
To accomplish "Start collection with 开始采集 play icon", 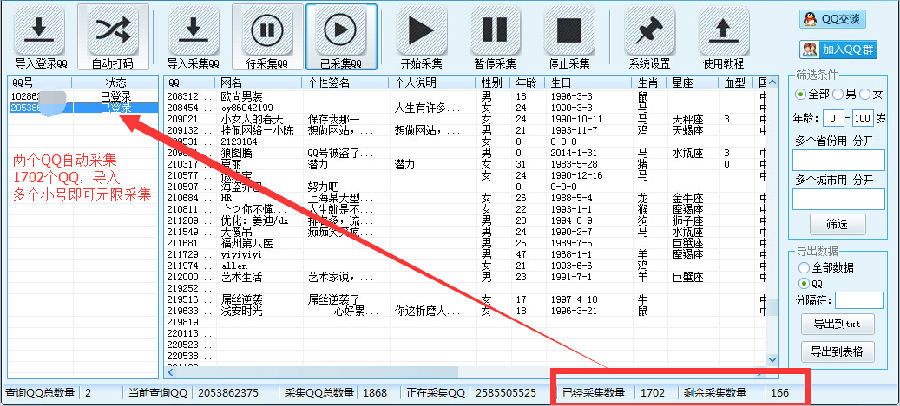I will pos(421,31).
